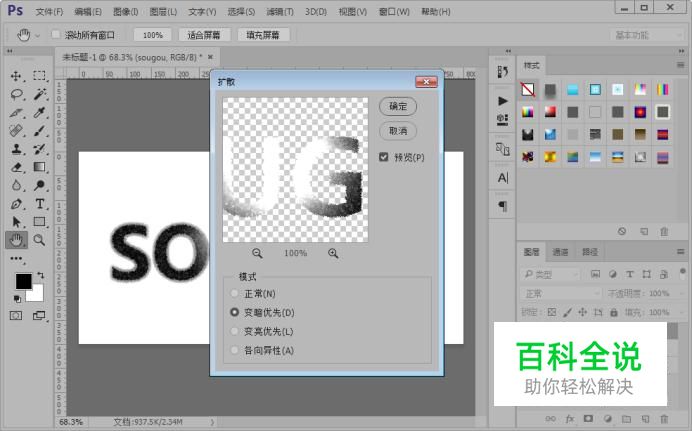This screenshot has height=431, width=692.
Task: Zoom out the Diffuse preview
Action: click(257, 253)
